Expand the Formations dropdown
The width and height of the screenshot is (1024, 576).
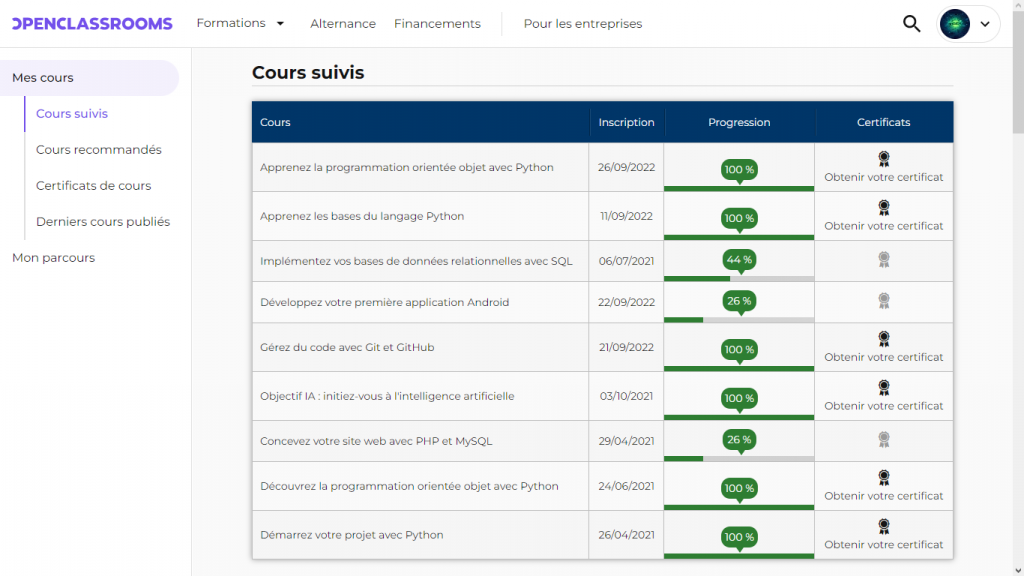click(x=240, y=23)
